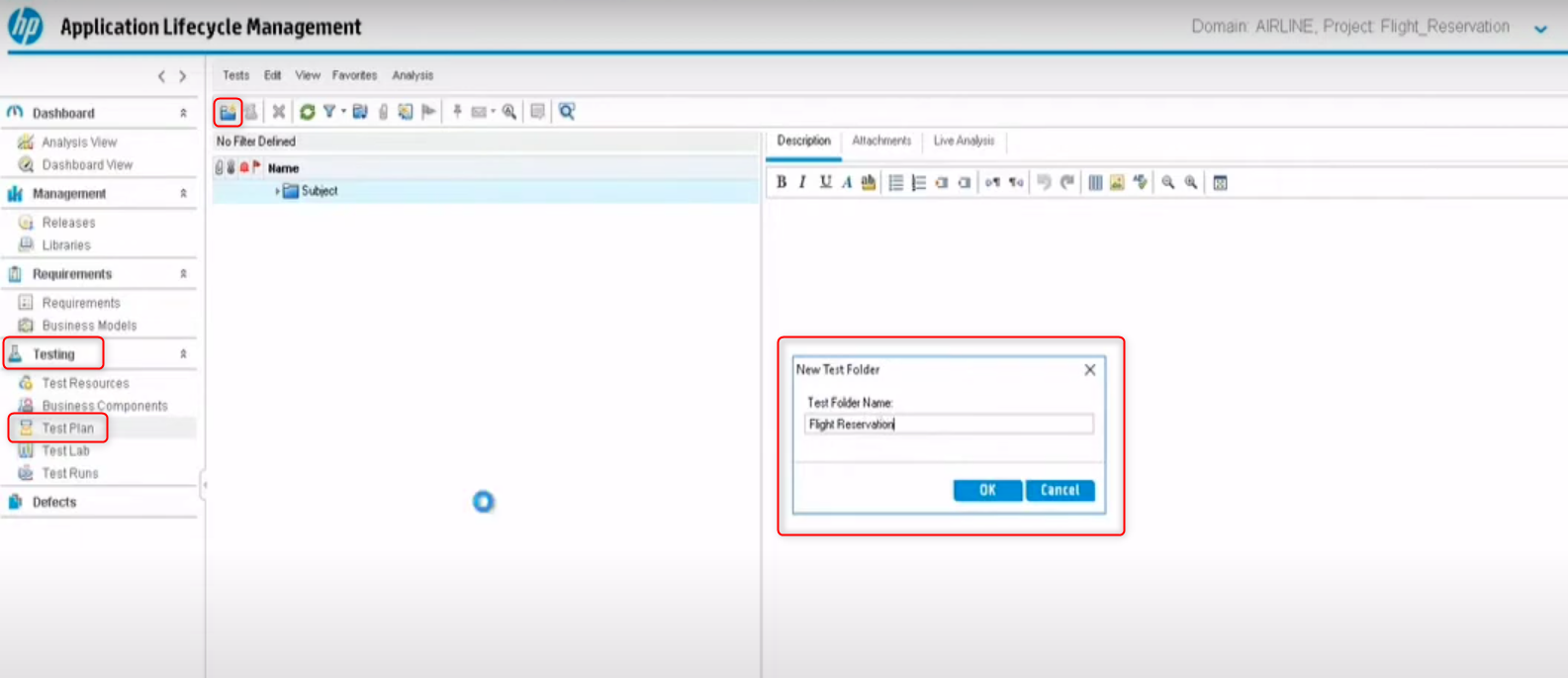
Task: Click the Spell Check icon in editor
Action: [x=1141, y=182]
